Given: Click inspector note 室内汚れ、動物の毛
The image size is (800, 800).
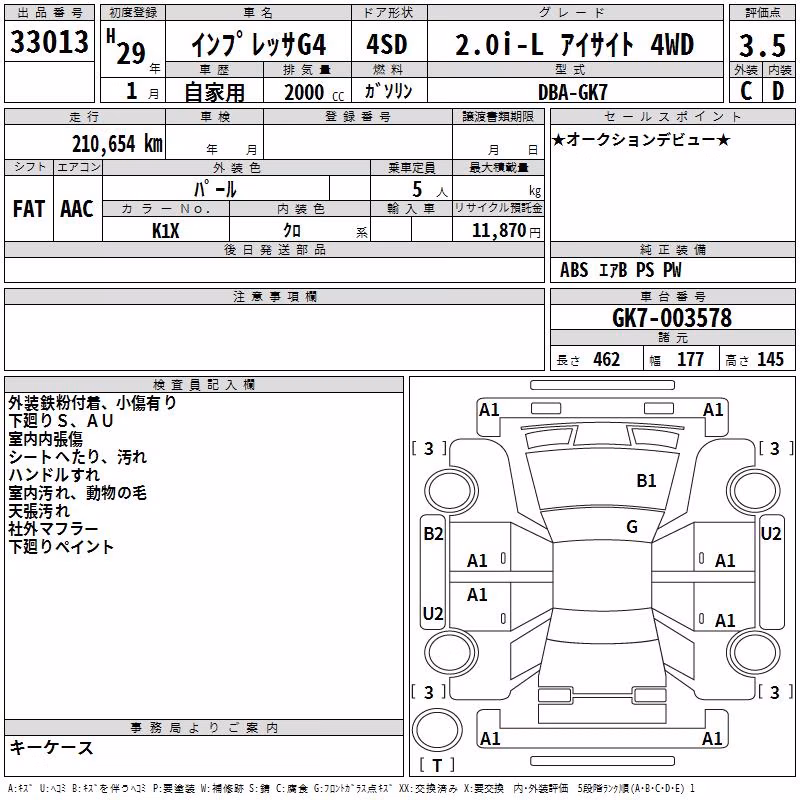Looking at the screenshot, I should click(x=78, y=492).
